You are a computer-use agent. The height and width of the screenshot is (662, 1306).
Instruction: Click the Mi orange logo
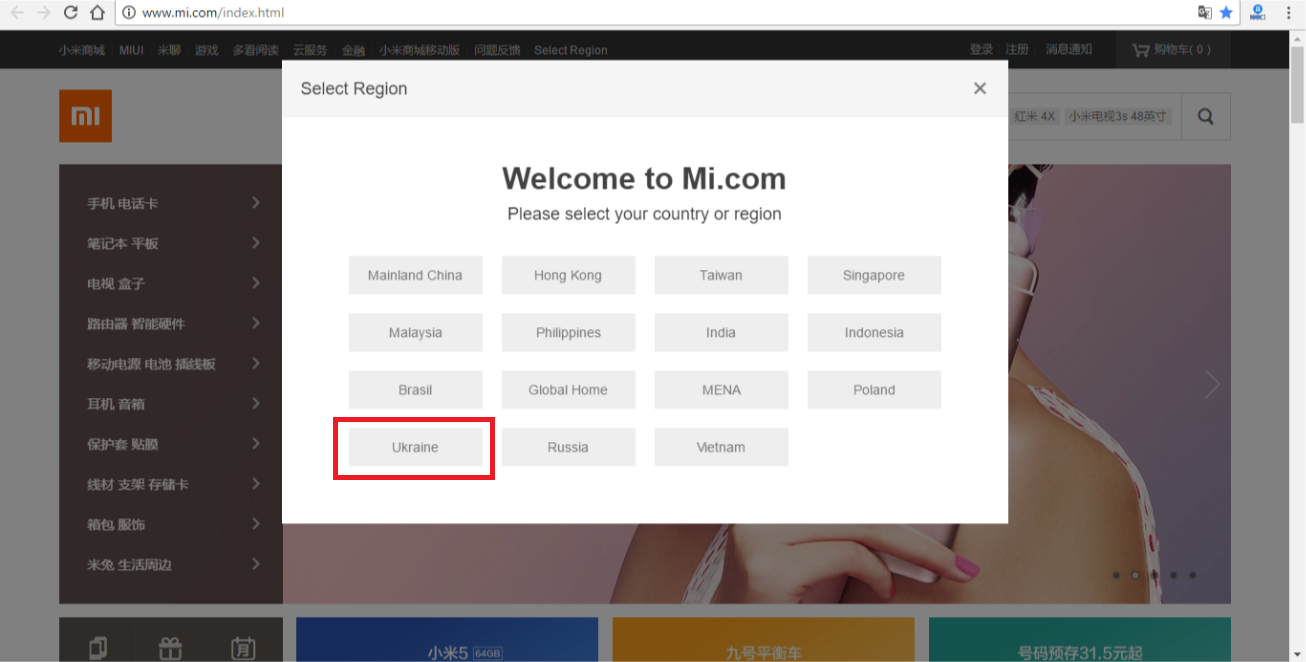tap(85, 116)
